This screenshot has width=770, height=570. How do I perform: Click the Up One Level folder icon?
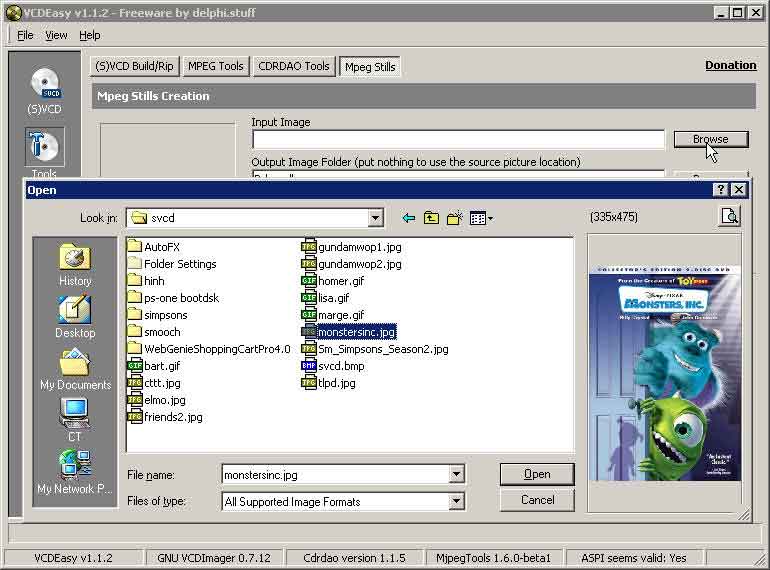[x=432, y=218]
